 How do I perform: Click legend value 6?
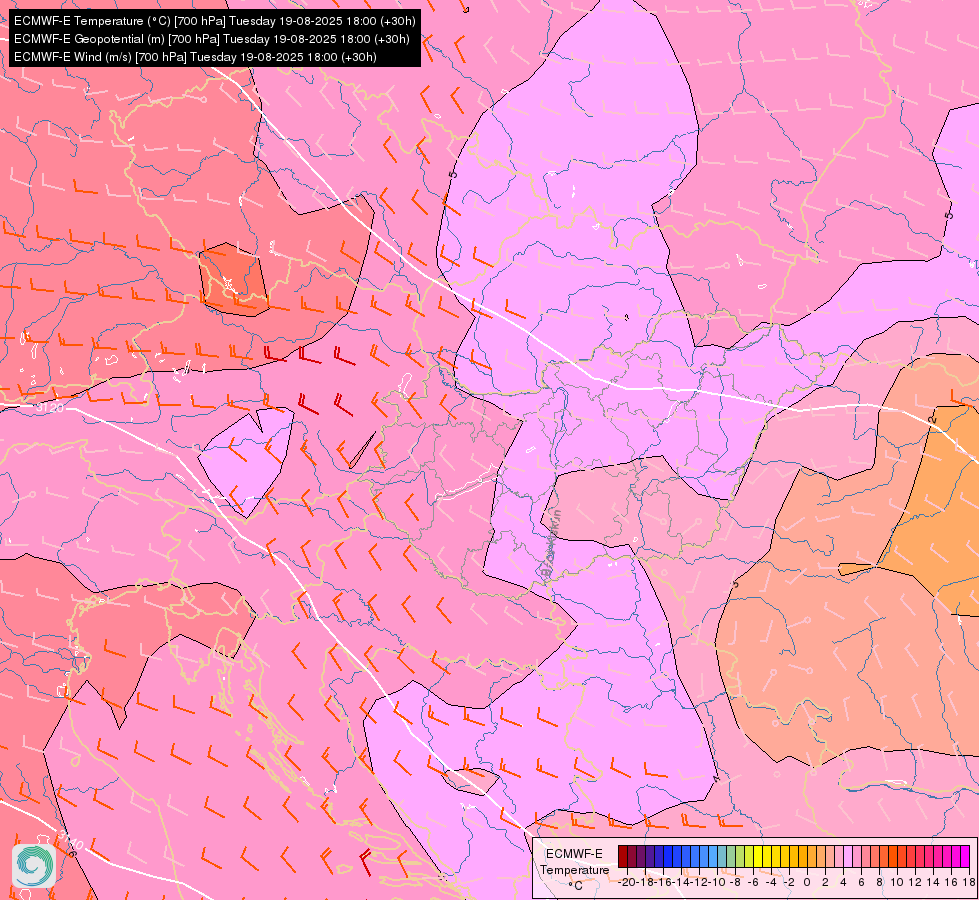click(x=862, y=883)
